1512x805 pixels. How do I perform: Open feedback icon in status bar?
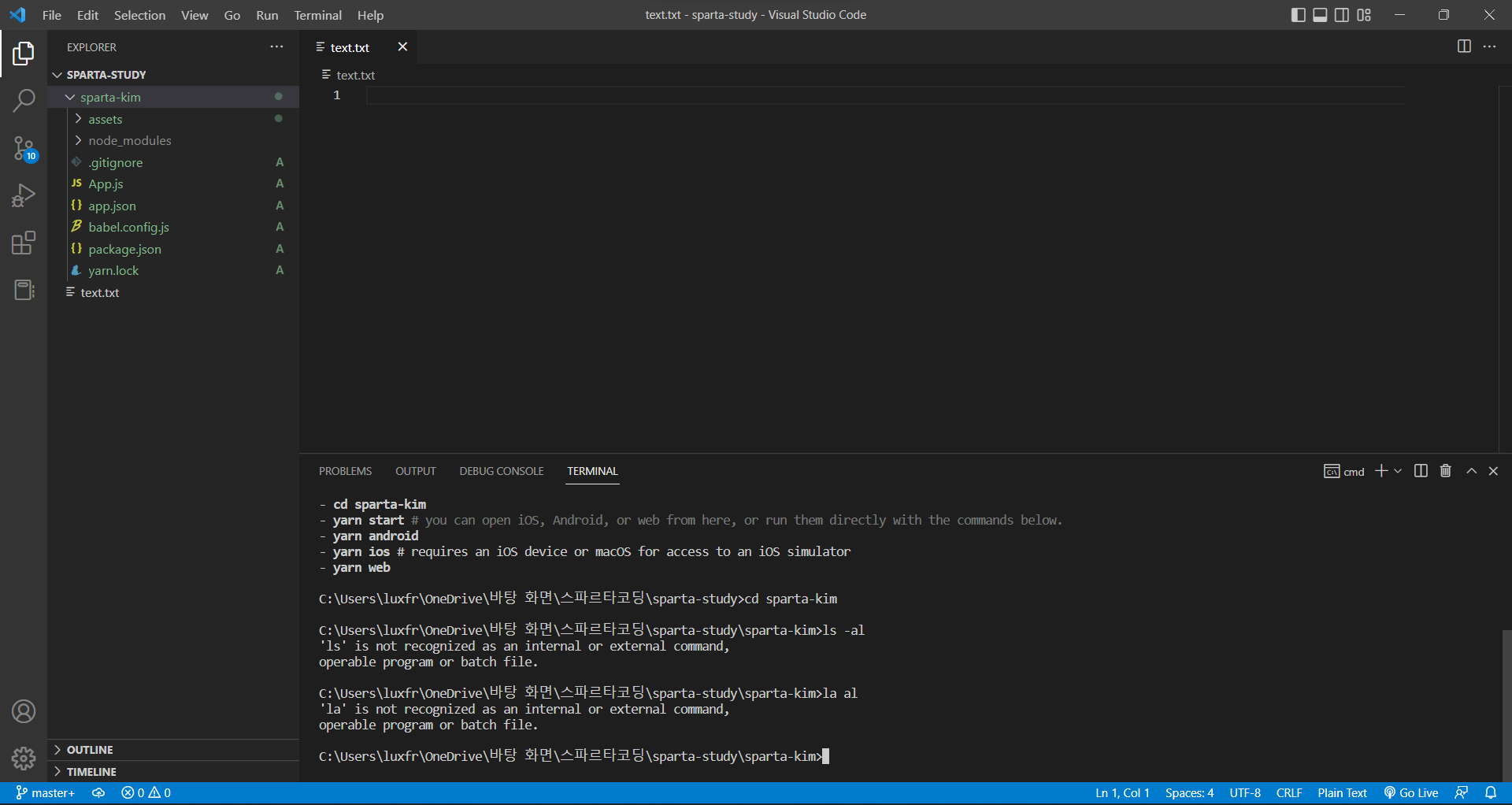point(1462,793)
